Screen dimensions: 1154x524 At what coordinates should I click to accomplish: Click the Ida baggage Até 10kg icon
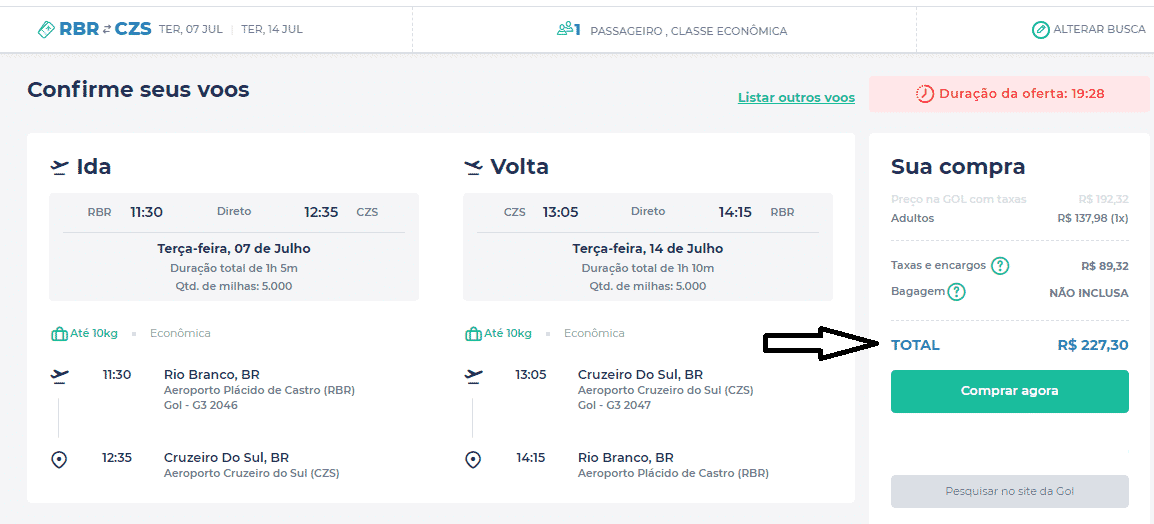click(x=59, y=333)
